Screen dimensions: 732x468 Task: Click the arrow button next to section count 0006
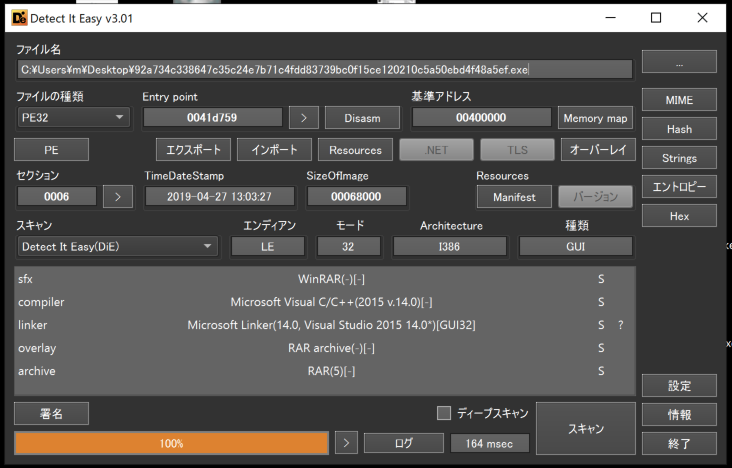point(118,197)
